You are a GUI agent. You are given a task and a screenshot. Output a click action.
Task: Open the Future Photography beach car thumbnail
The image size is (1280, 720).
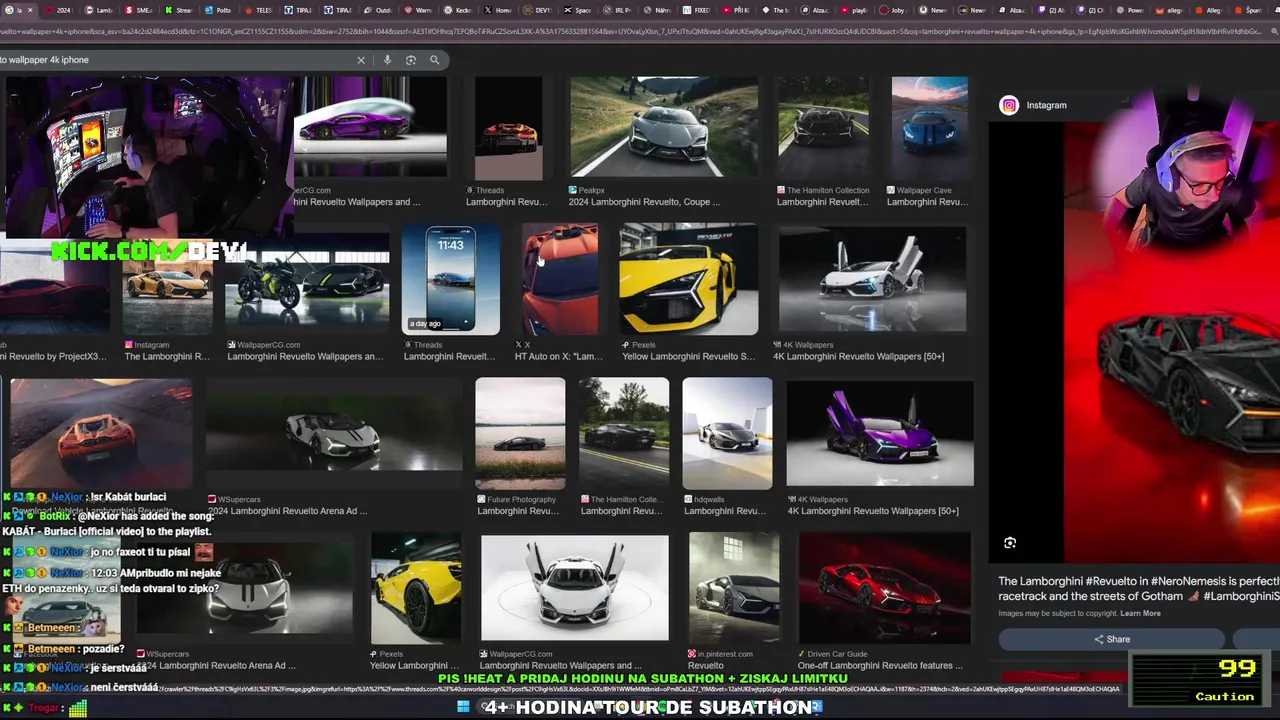pyautogui.click(x=520, y=433)
